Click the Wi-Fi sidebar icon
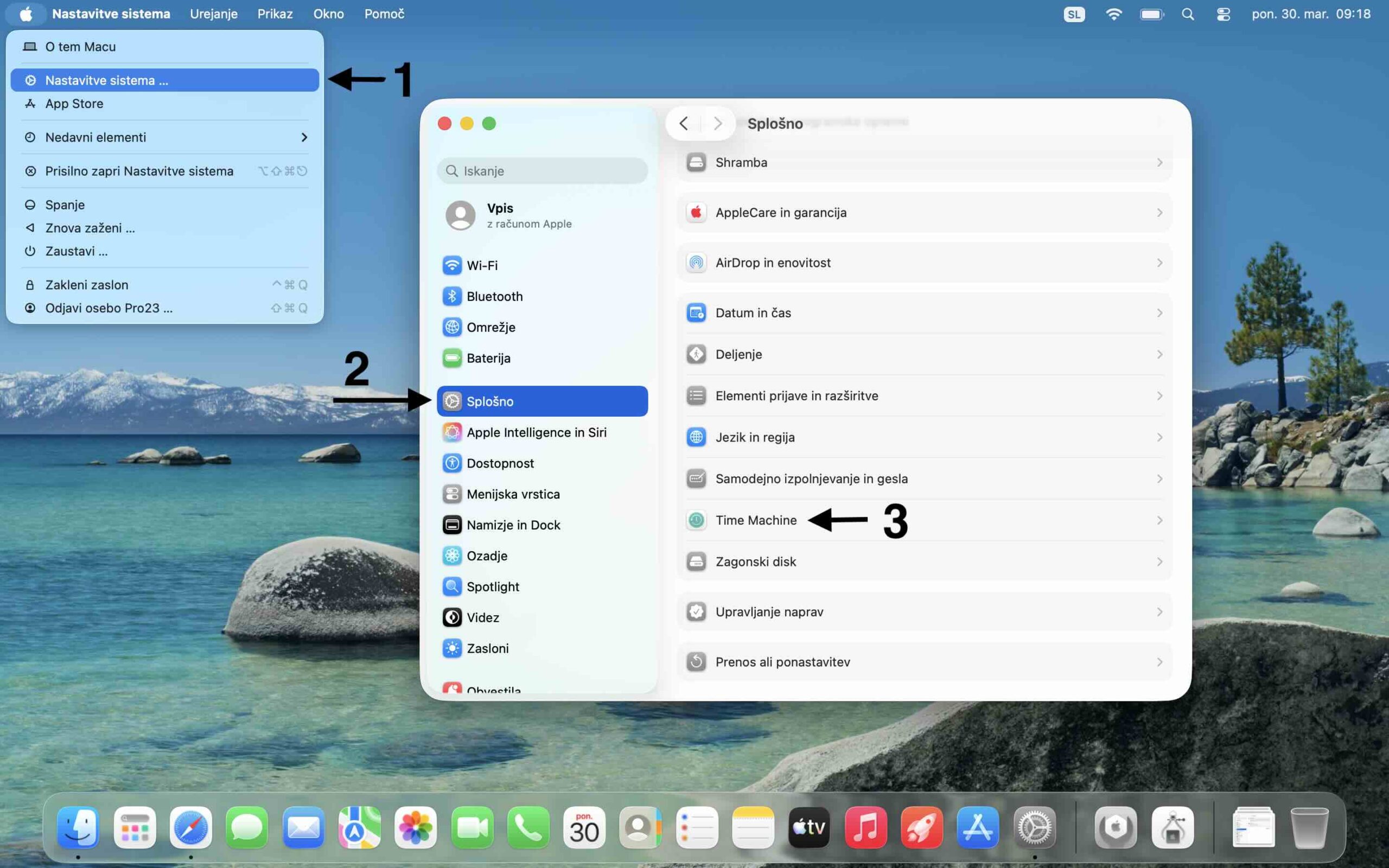 tap(452, 265)
